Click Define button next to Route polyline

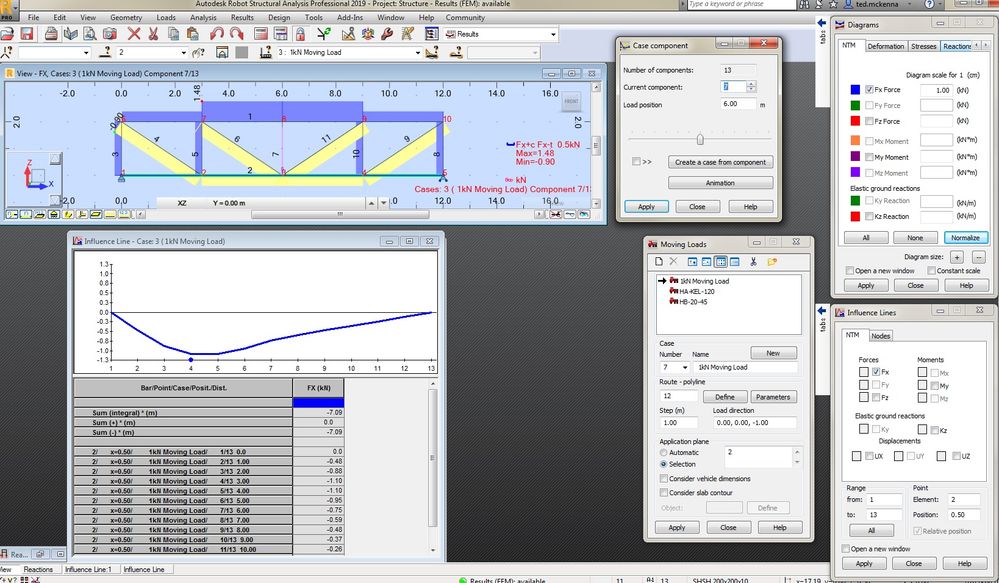tap(725, 397)
